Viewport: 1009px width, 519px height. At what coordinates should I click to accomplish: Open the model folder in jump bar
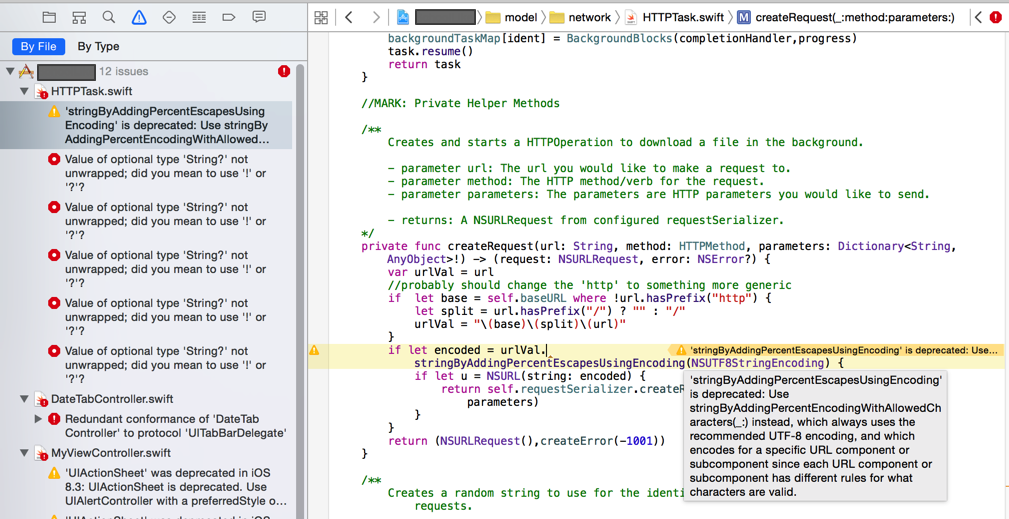(514, 17)
